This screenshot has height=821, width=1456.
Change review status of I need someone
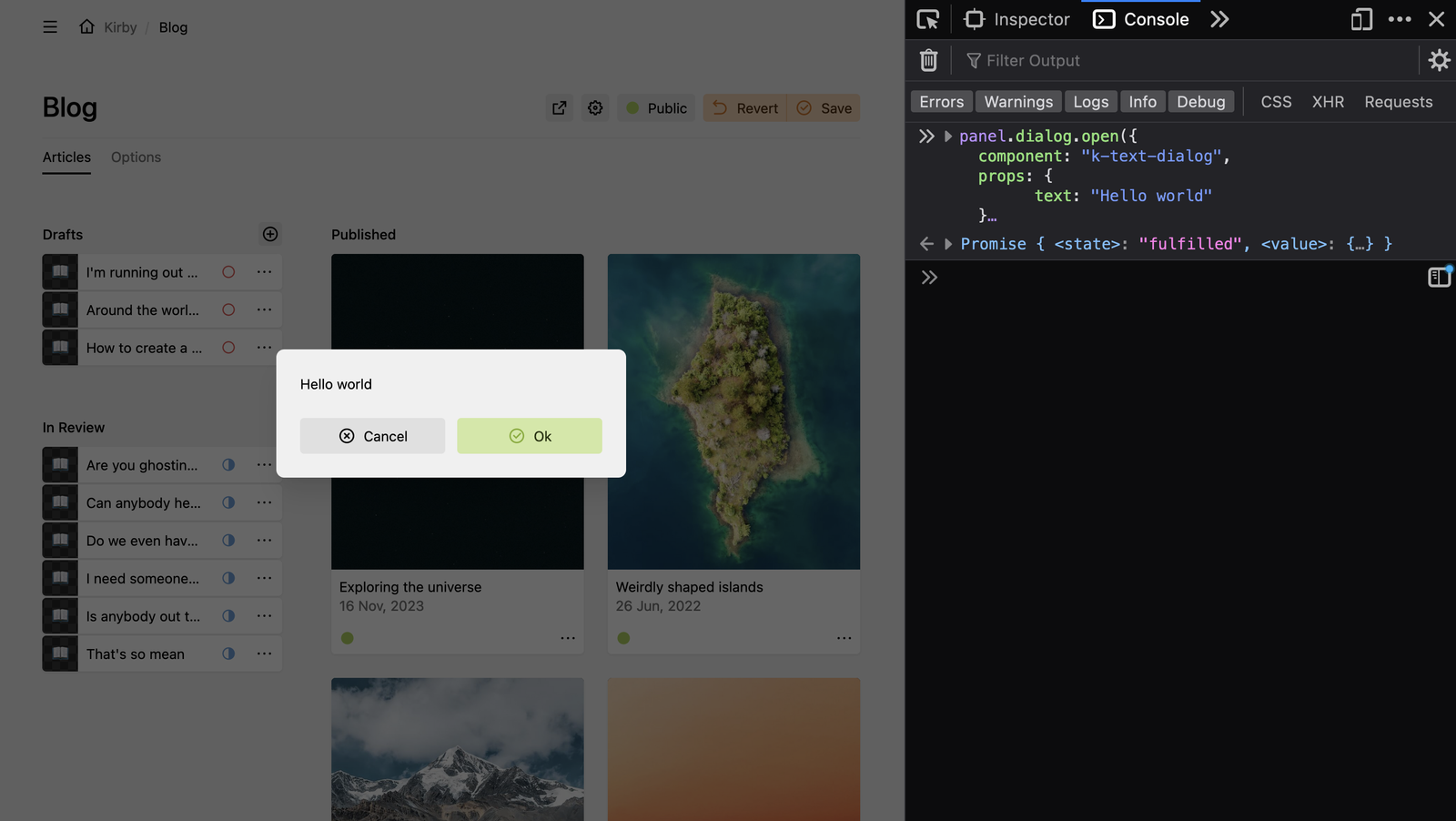tap(228, 578)
